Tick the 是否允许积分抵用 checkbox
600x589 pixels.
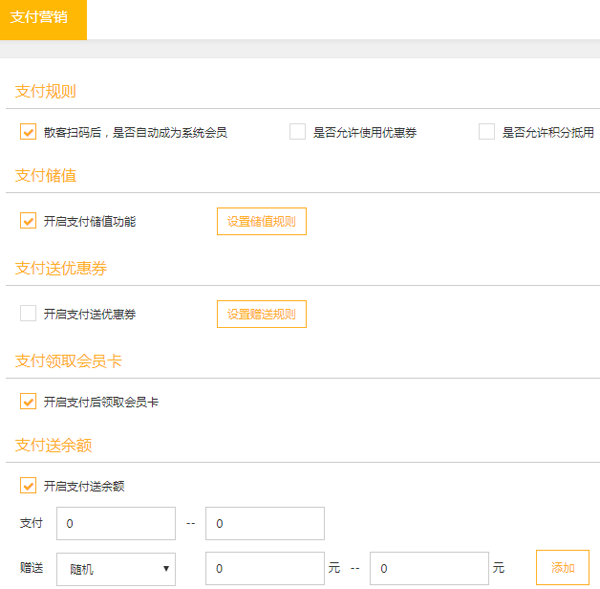coord(487,132)
